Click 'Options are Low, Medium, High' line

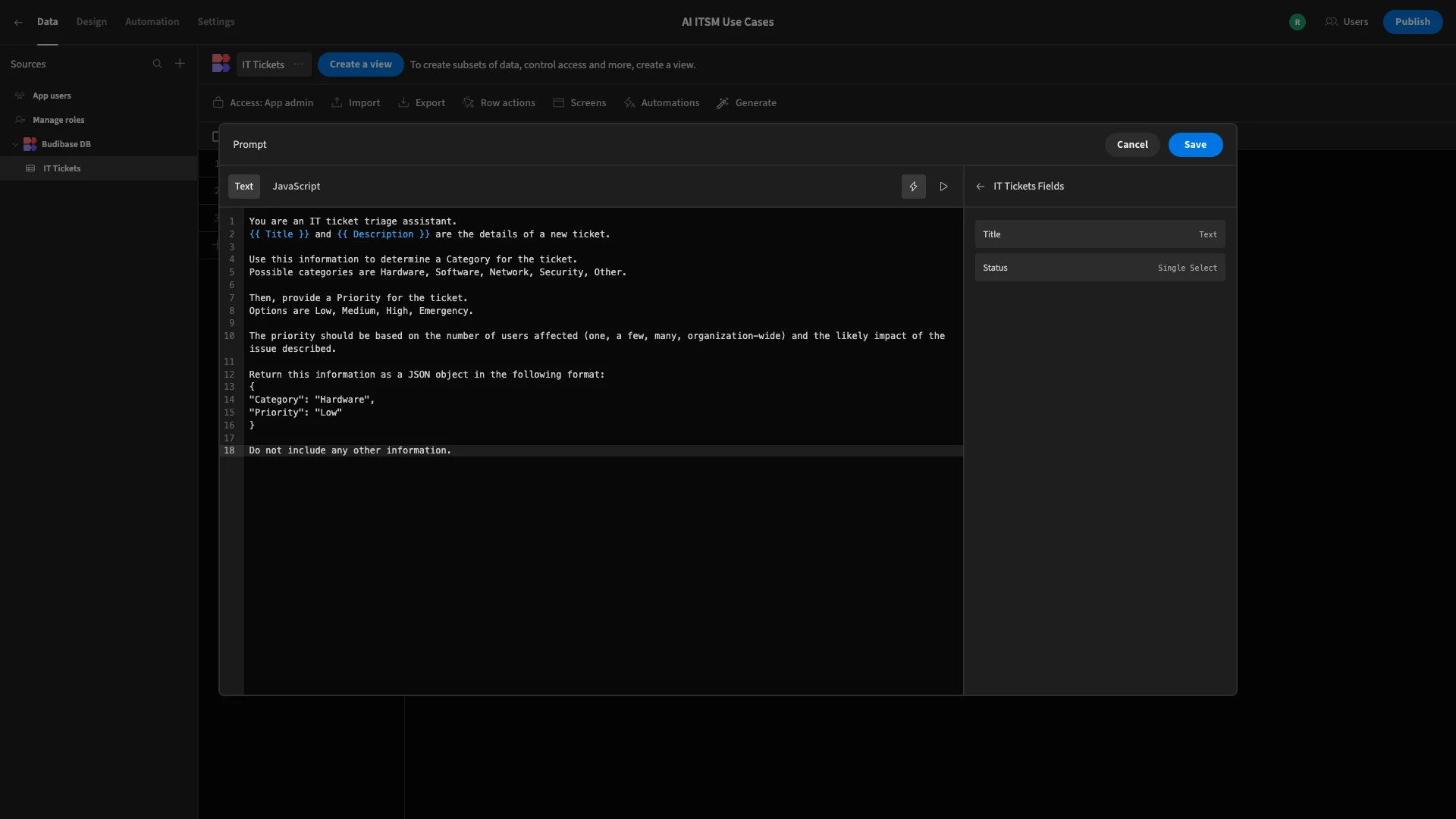(x=361, y=311)
